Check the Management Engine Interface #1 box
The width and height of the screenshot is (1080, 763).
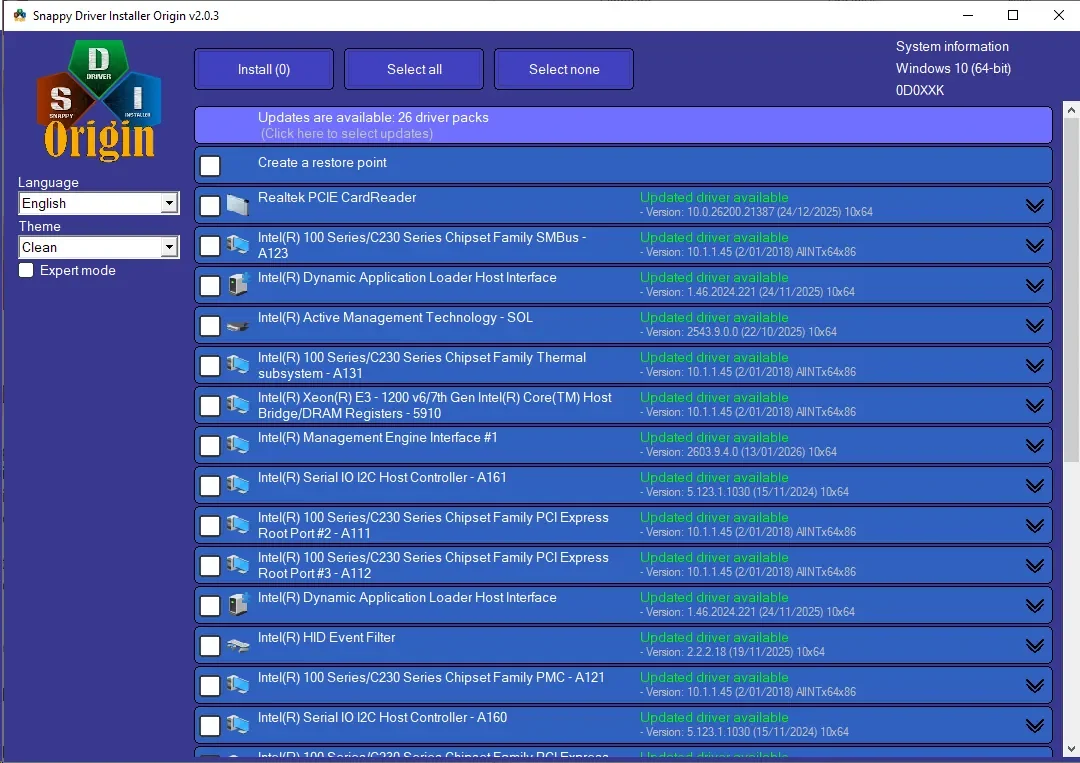(210, 445)
